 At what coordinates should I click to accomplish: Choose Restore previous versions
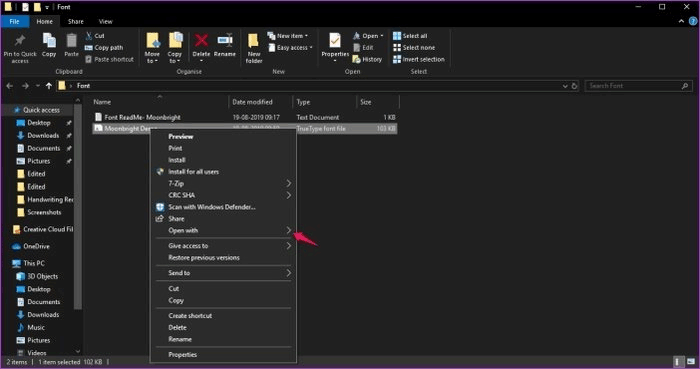(x=204, y=257)
